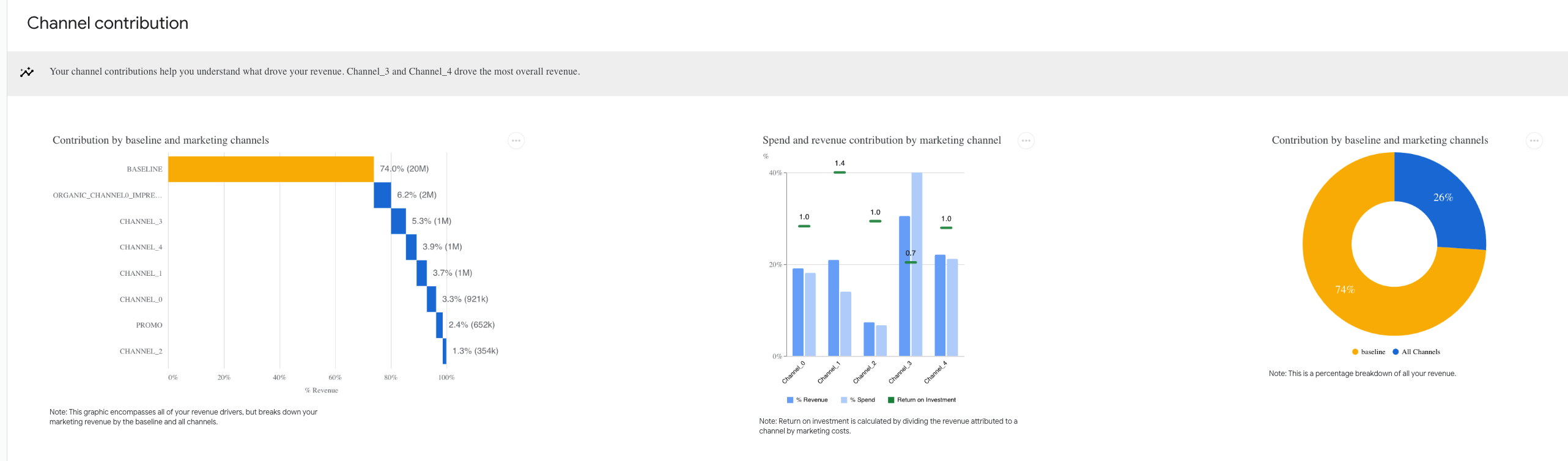Click the Channel_2 revenue bar in the column chart
This screenshot has height=461, width=1568.
pyautogui.click(x=868, y=339)
